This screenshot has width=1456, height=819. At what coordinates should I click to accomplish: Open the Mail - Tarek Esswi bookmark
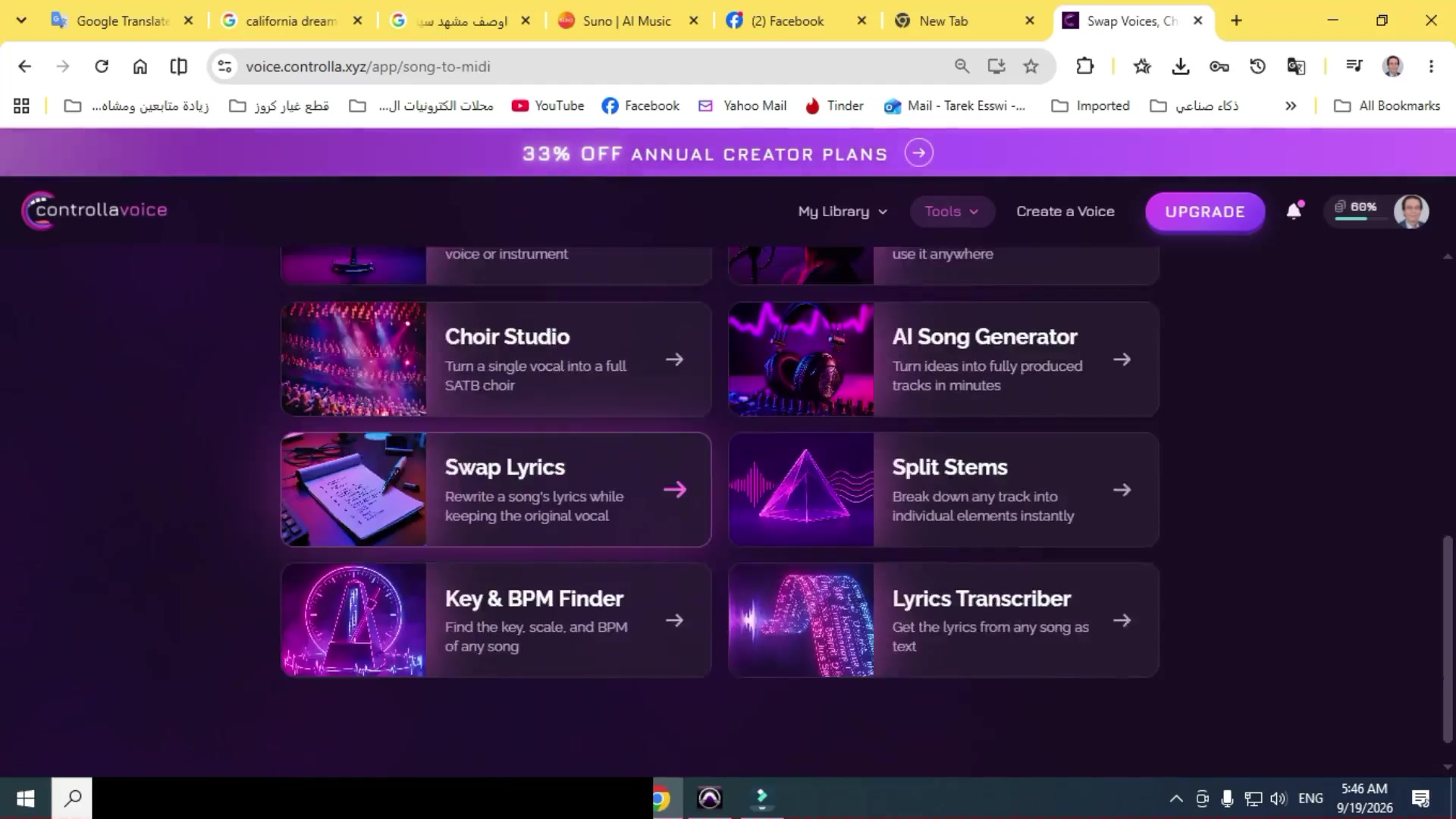[x=955, y=106]
